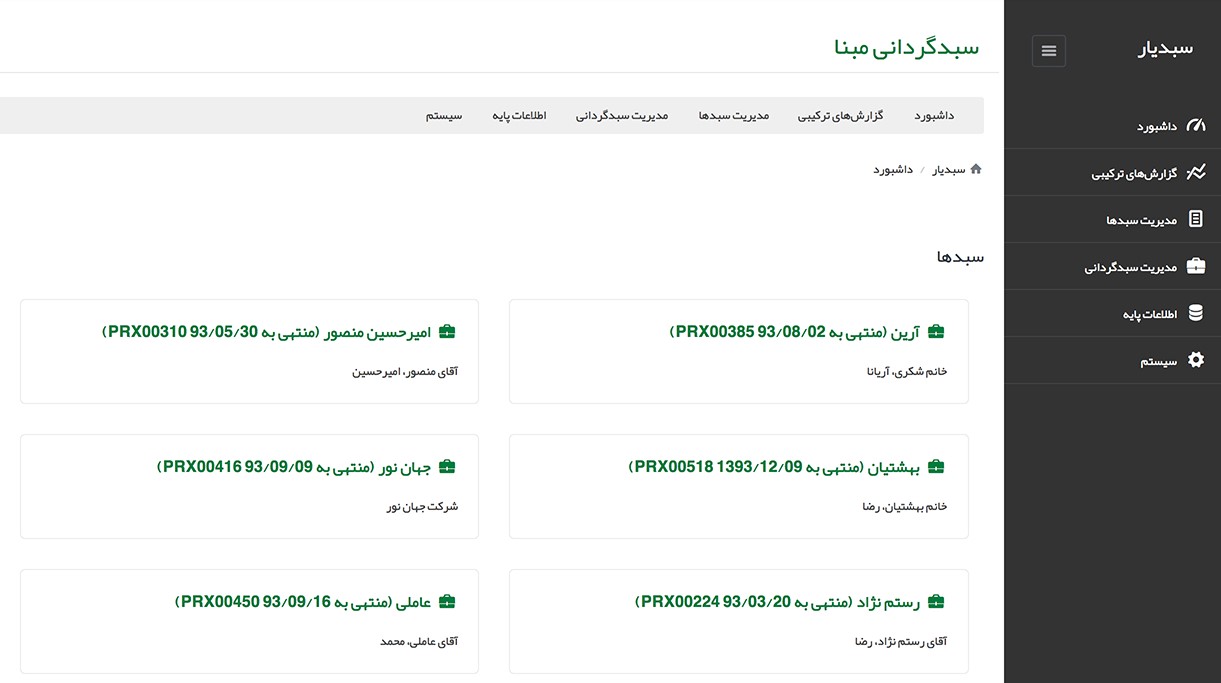Viewport: 1221px width, 683px height.
Task: Select گزارش‌های ترکیبی in top navigation bar
Action: [x=841, y=116]
